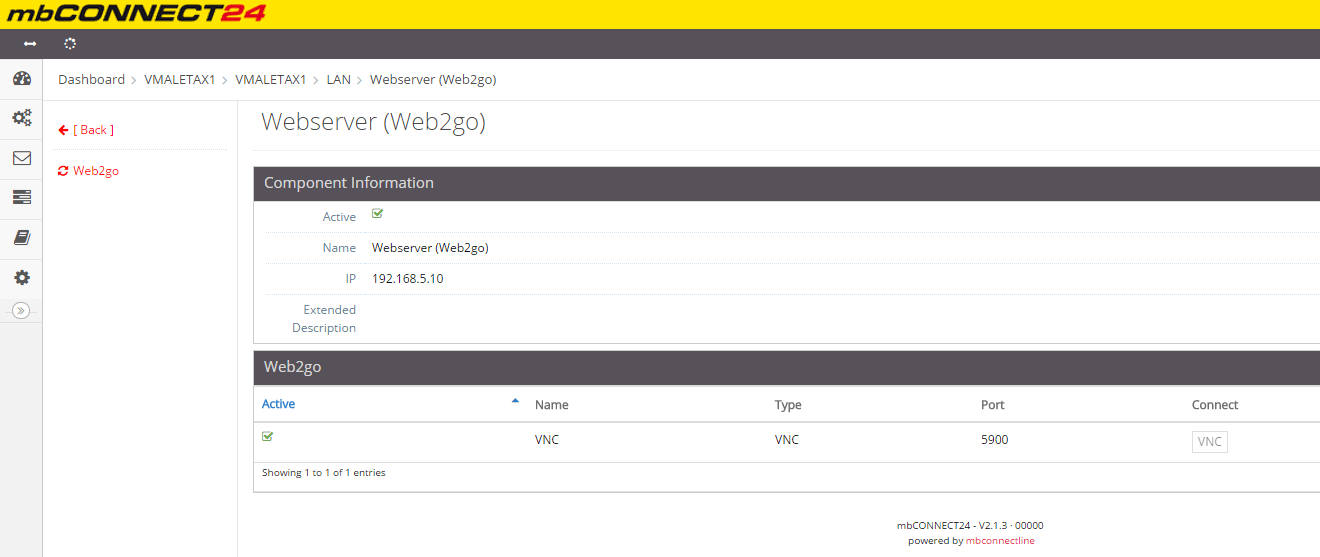Click VNC in the Name column
The image size is (1320, 557).
pyautogui.click(x=547, y=440)
